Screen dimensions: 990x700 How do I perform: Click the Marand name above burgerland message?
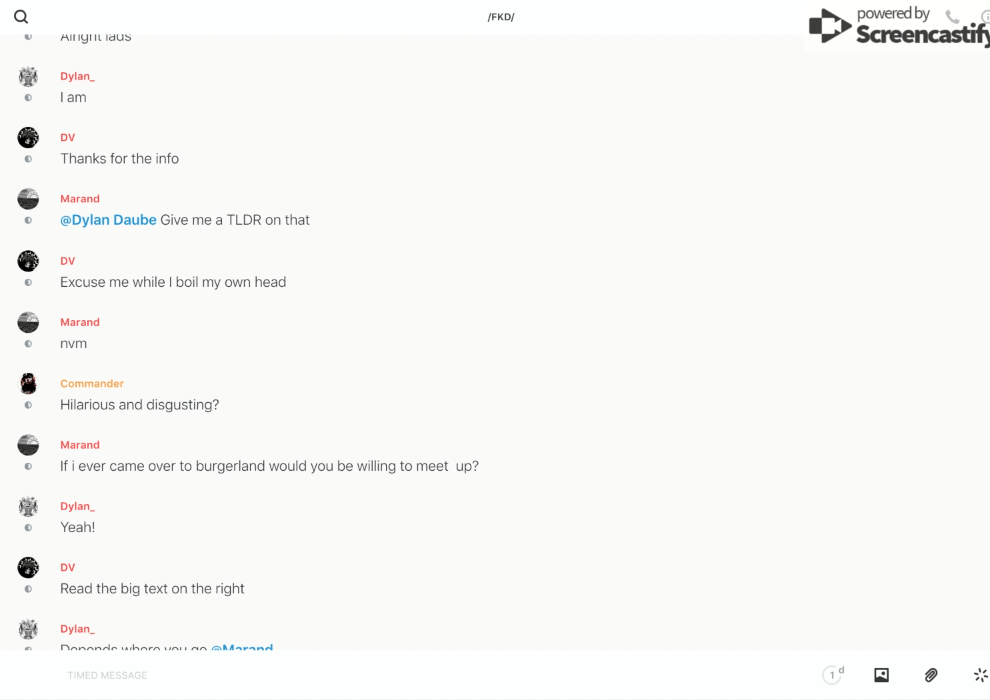tap(80, 445)
